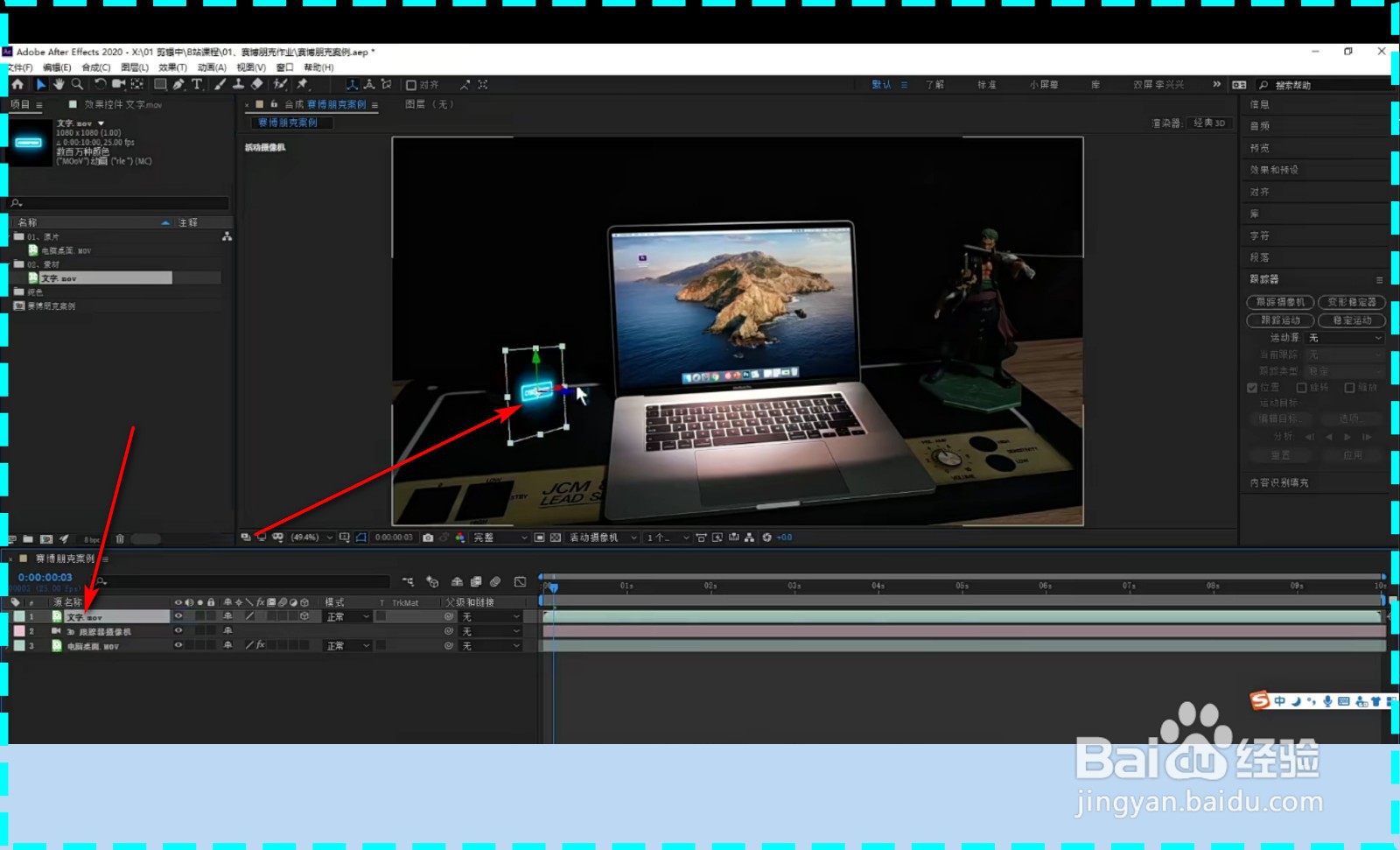Click the 跟踪摄像机 button
The image size is (1400, 850).
(1280, 302)
